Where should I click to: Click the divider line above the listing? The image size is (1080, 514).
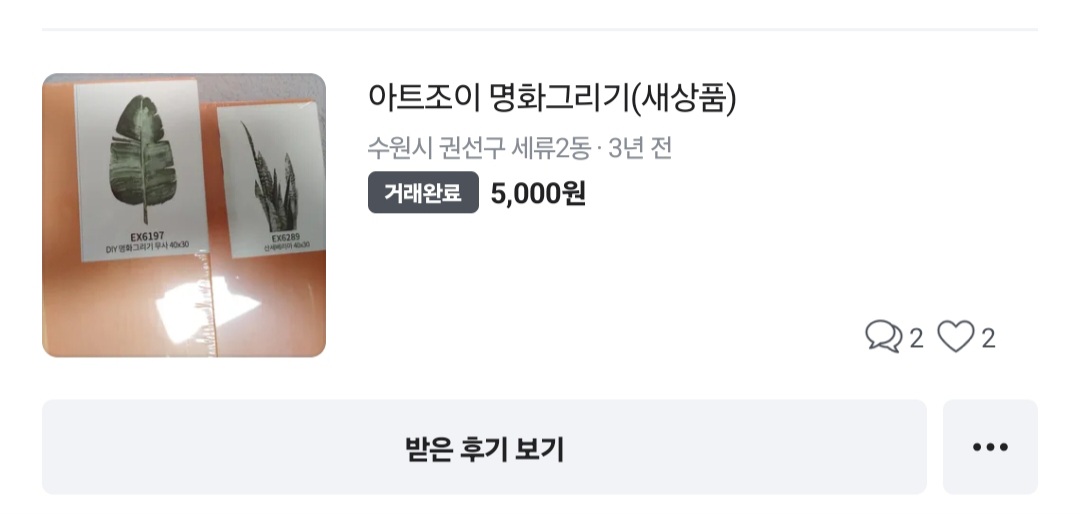click(x=540, y=30)
